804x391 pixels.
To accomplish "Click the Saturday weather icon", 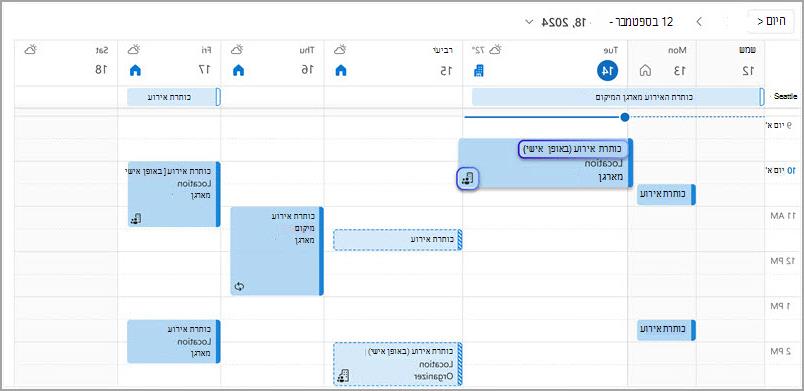I will (31, 50).
